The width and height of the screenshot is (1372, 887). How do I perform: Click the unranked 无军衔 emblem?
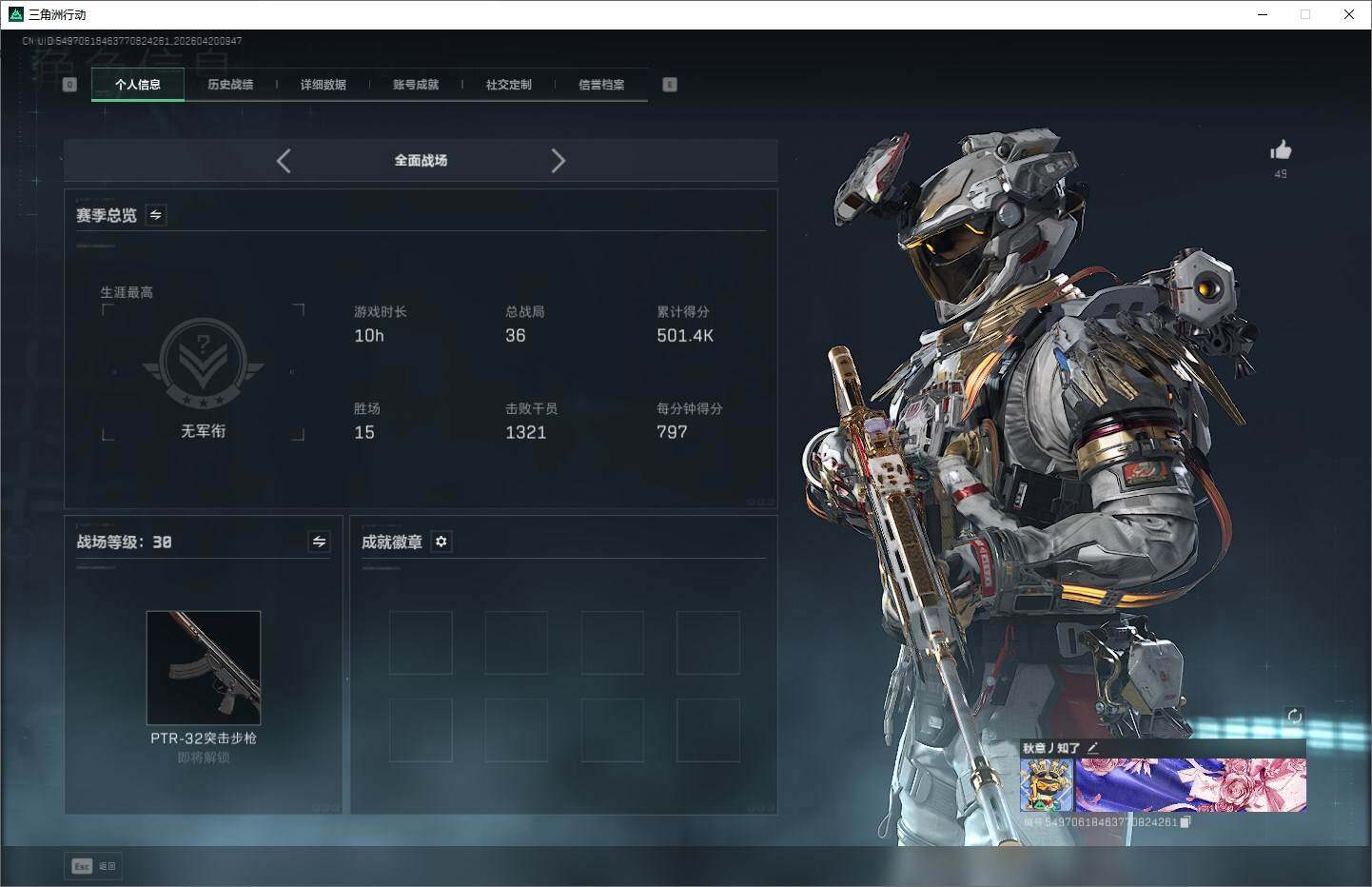(x=203, y=363)
